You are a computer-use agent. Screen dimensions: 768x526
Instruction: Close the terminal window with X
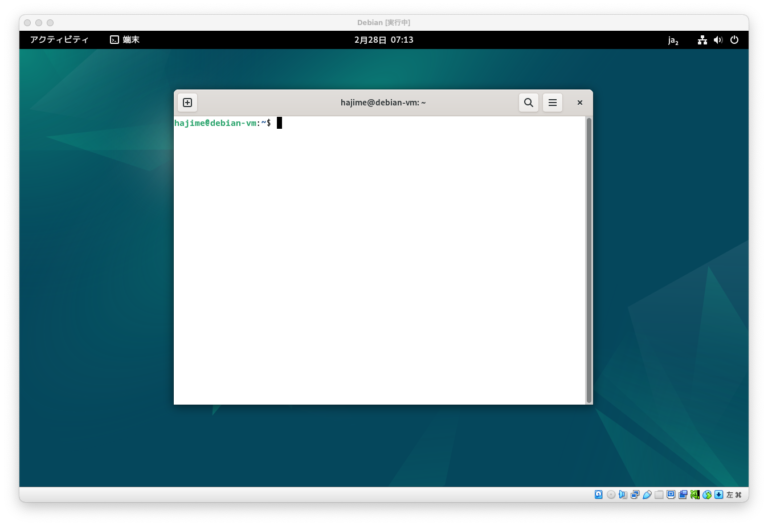[x=580, y=102]
